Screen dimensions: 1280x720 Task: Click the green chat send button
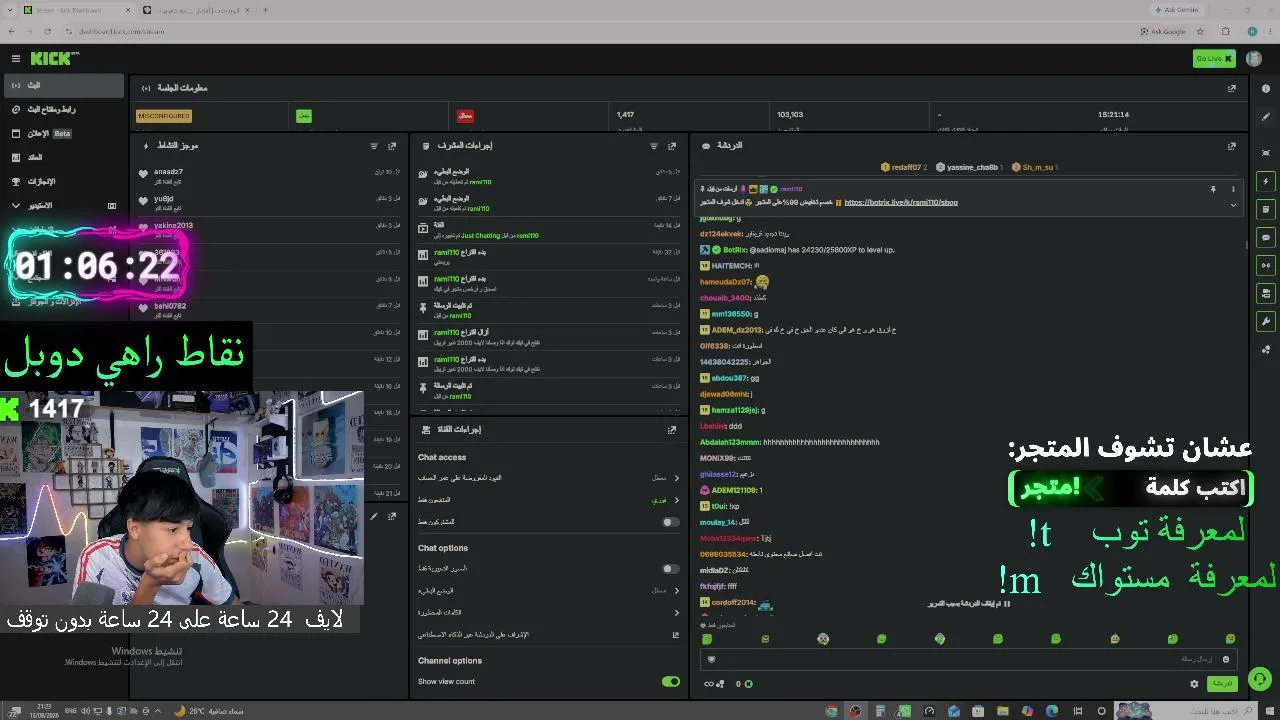pyautogui.click(x=1221, y=684)
